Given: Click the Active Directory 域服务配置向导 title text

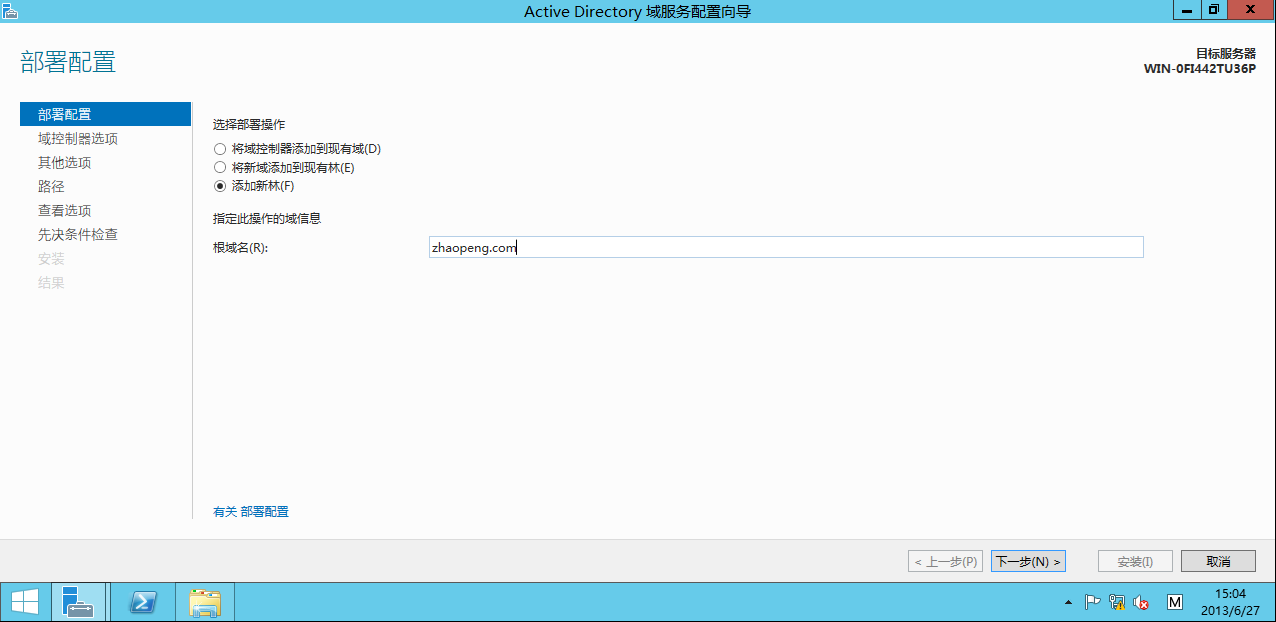Looking at the screenshot, I should click(x=638, y=10).
